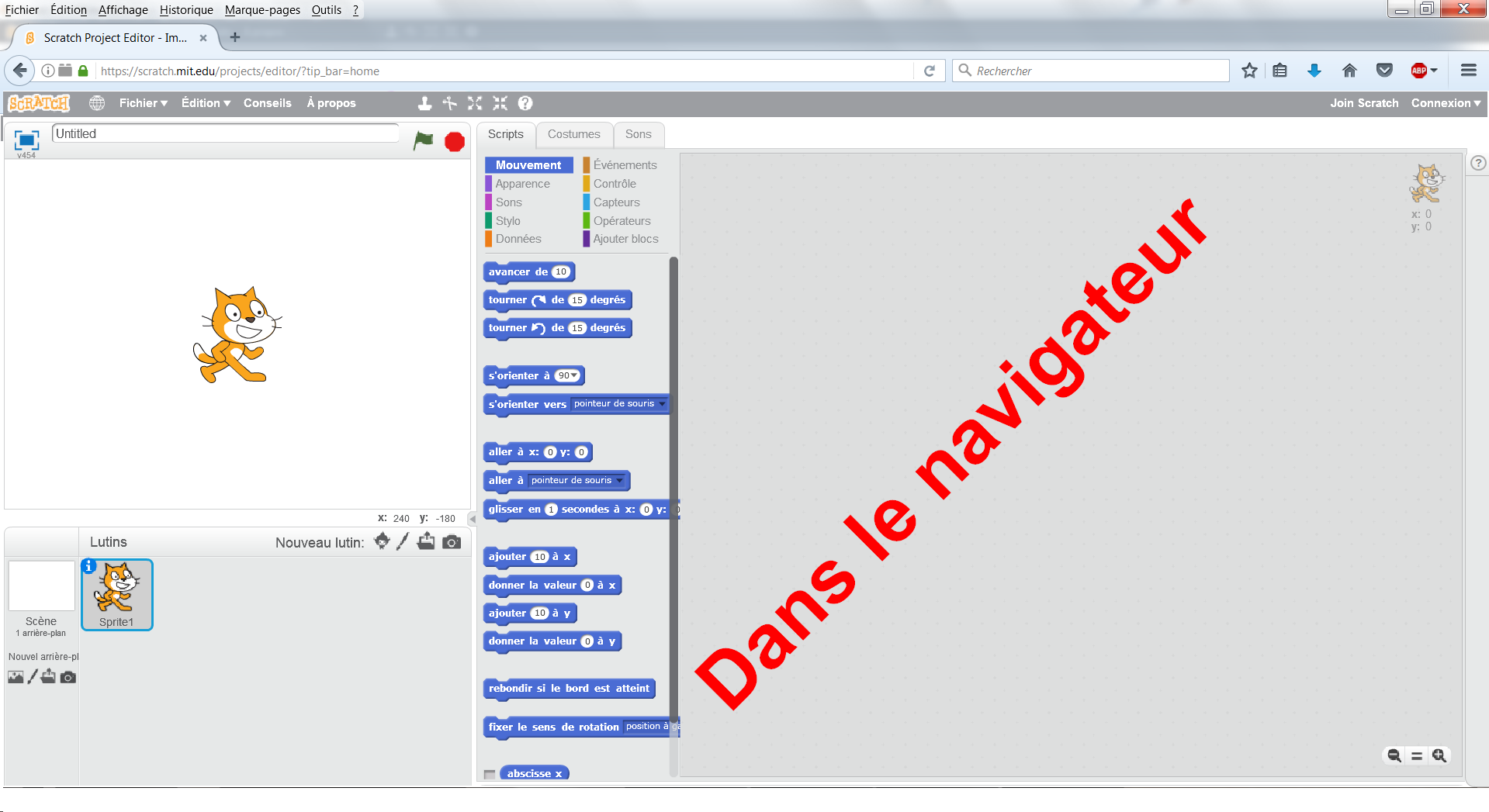
Task: Open the Fichier menu in the Scratch bar
Action: 143,103
